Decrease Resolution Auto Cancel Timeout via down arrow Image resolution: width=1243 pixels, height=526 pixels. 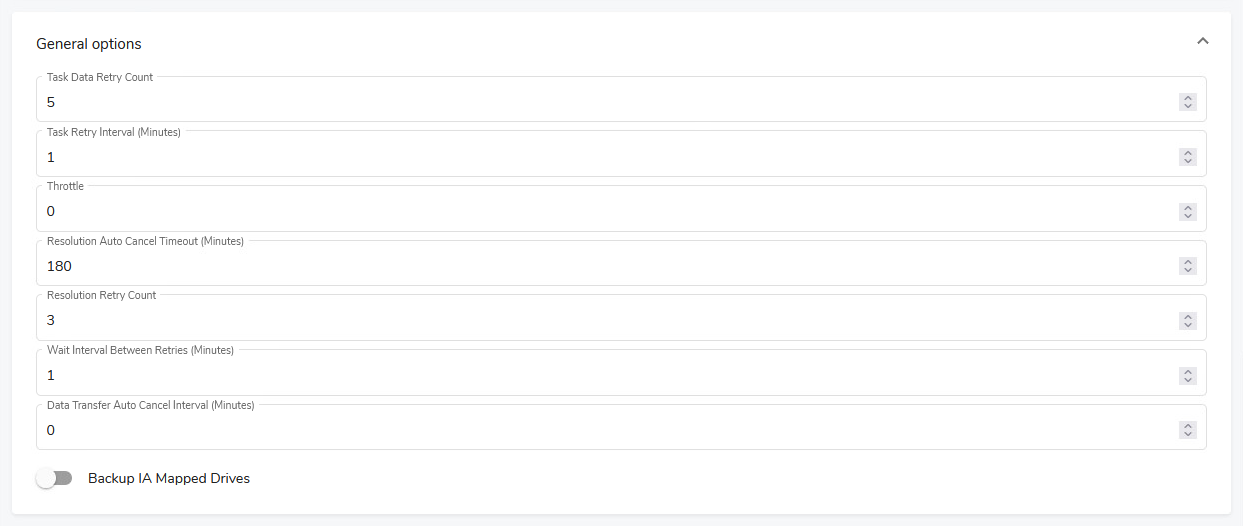click(x=1188, y=270)
